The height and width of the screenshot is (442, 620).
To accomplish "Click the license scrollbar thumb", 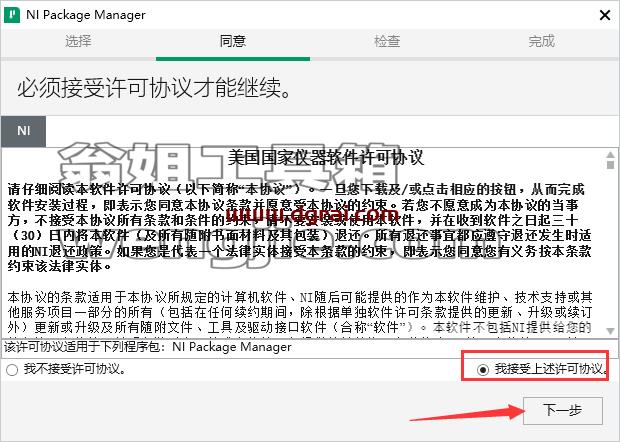I will coord(611,164).
